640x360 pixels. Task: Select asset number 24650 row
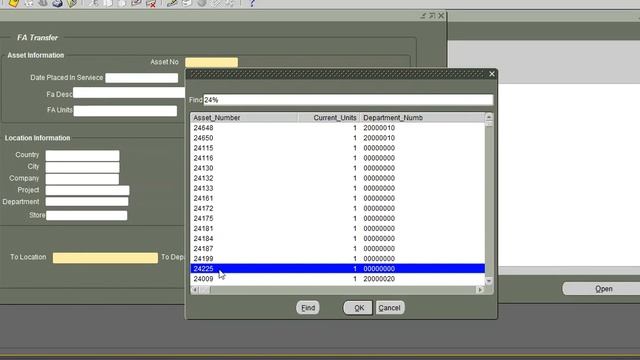(x=338, y=138)
